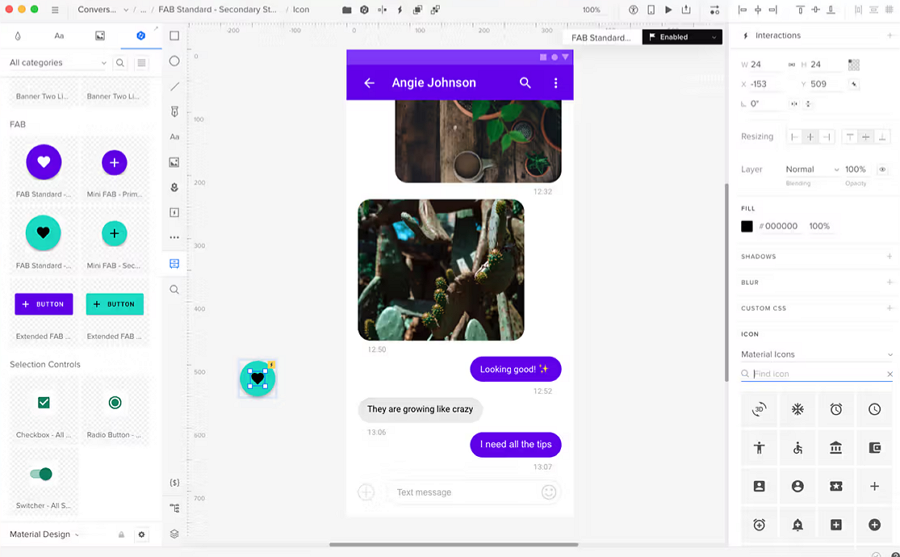The image size is (900, 557).
Task: Start preview with the play button
Action: [x=668, y=10]
